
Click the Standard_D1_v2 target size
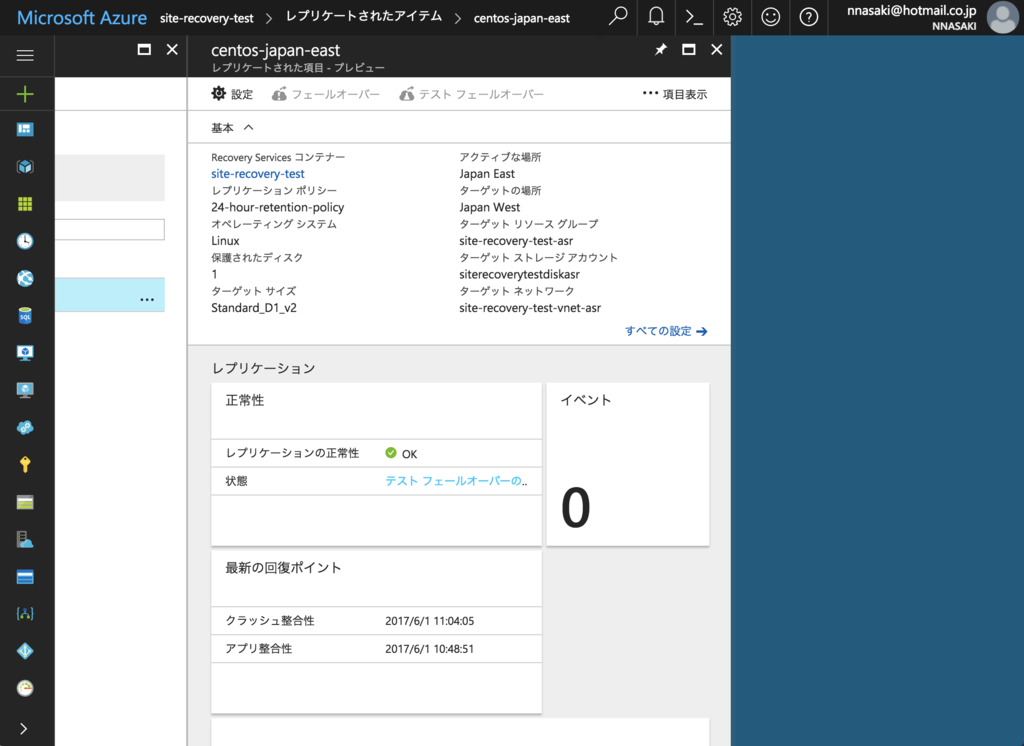(253, 308)
